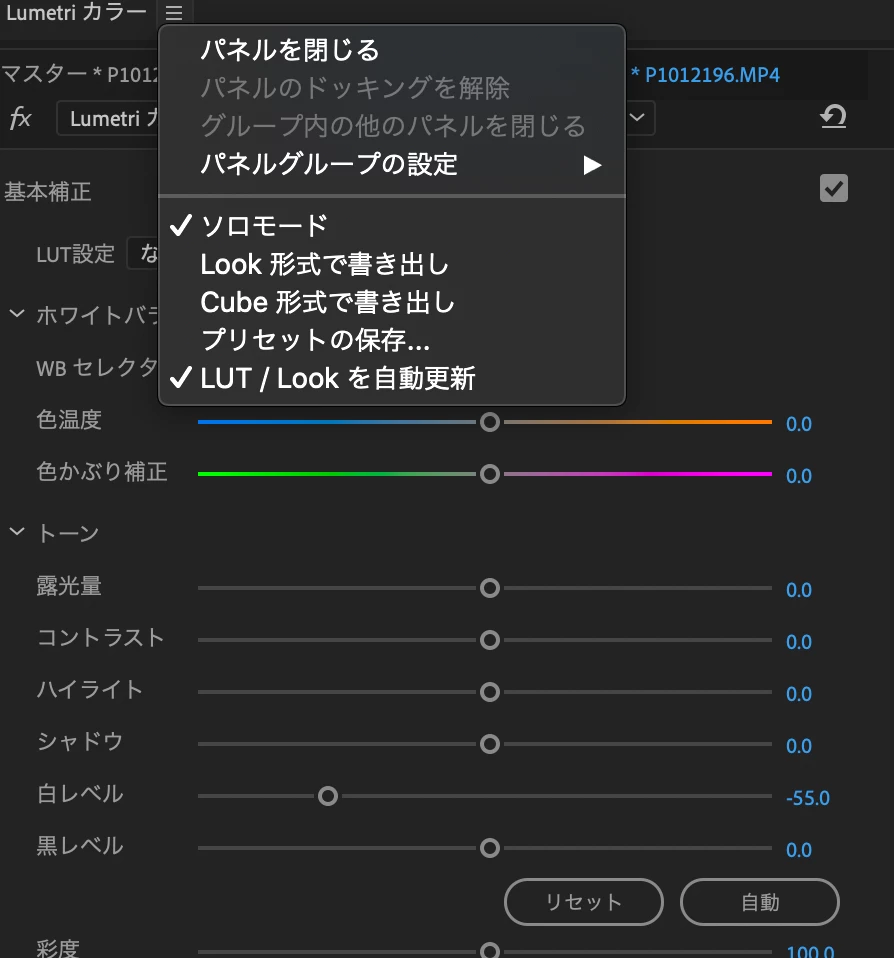
Task: Click the Lumetri panel hamburger menu icon
Action: 174,13
